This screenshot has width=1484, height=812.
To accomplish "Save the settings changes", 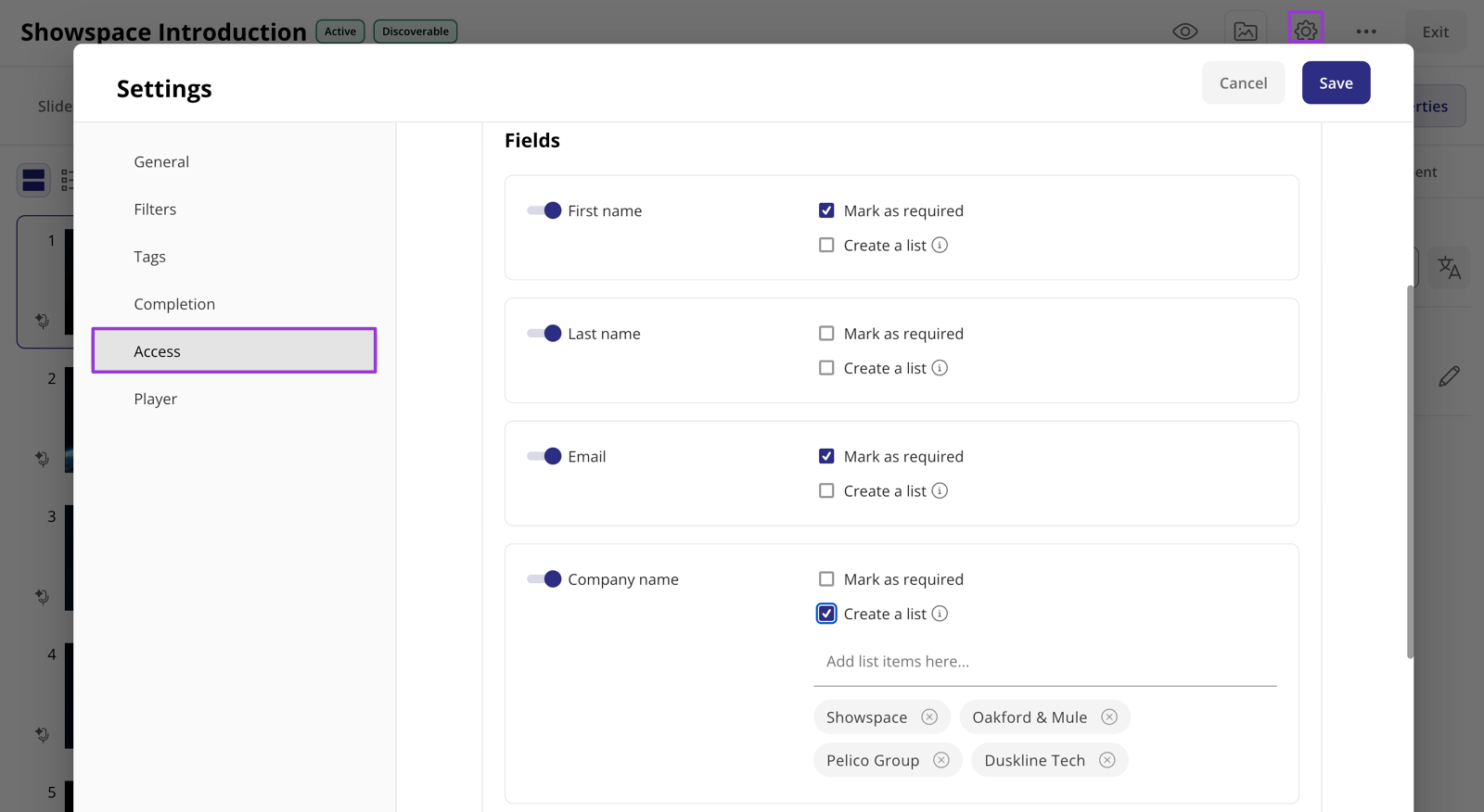I will pyautogui.click(x=1336, y=82).
